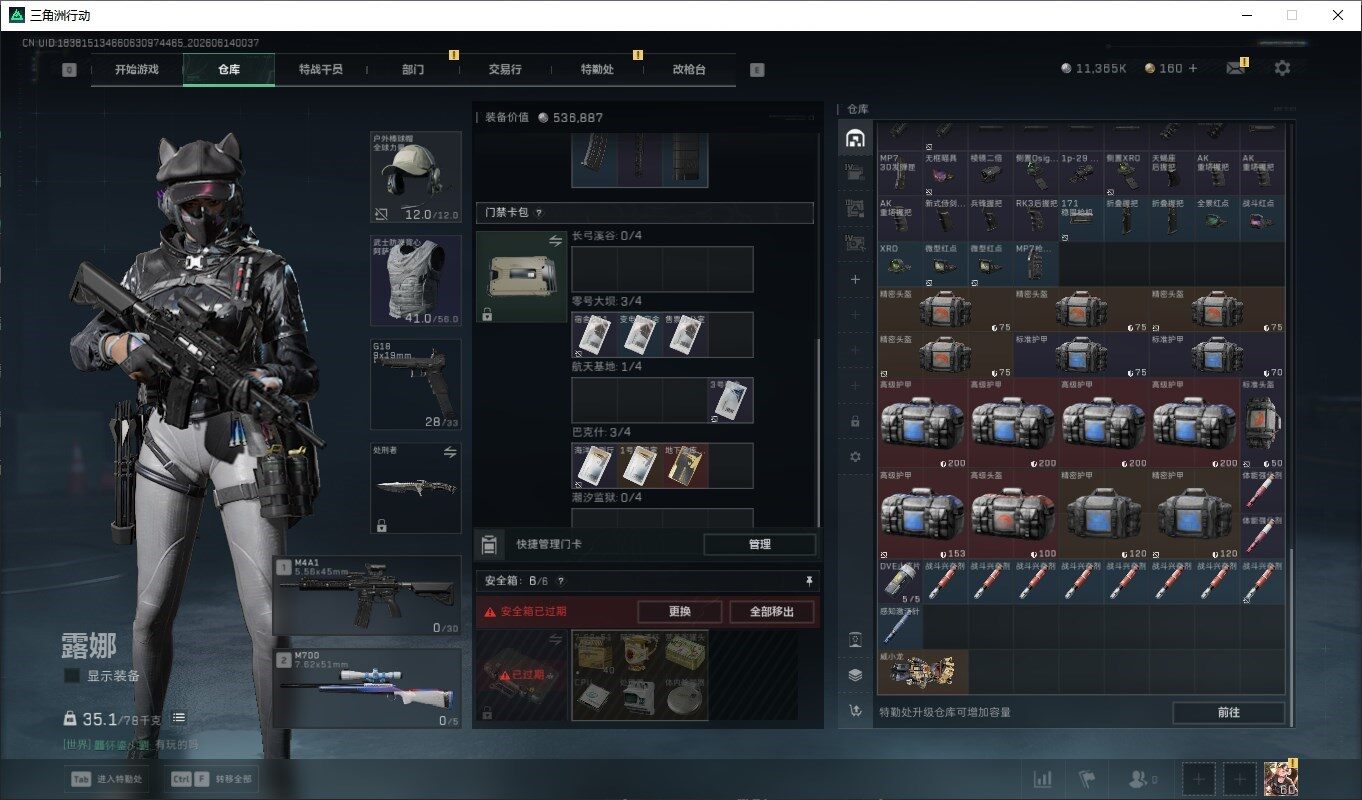Open the 特勤处 tab
The width and height of the screenshot is (1362, 800).
pos(597,70)
